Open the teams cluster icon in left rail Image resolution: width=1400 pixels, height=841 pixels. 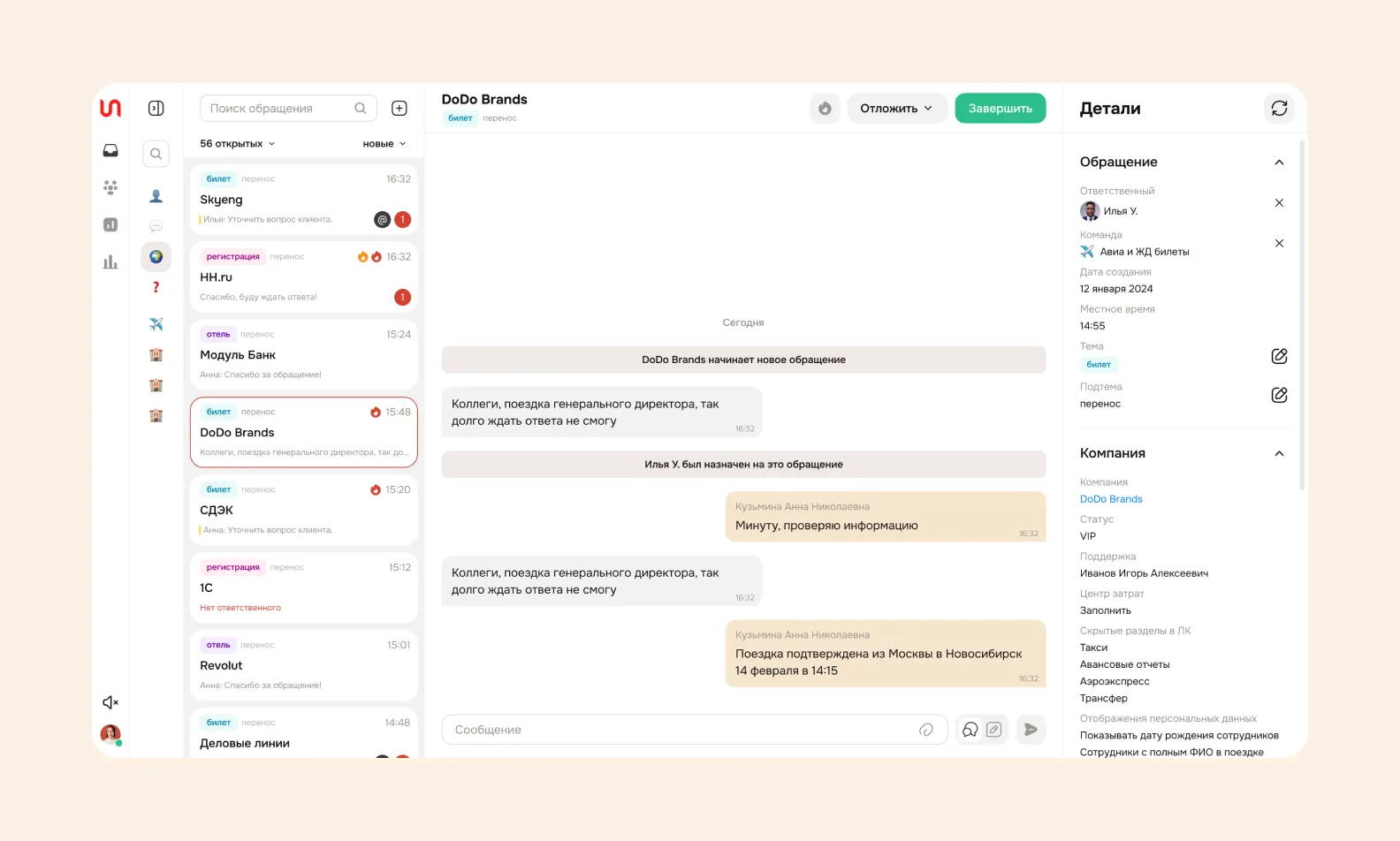click(x=110, y=187)
